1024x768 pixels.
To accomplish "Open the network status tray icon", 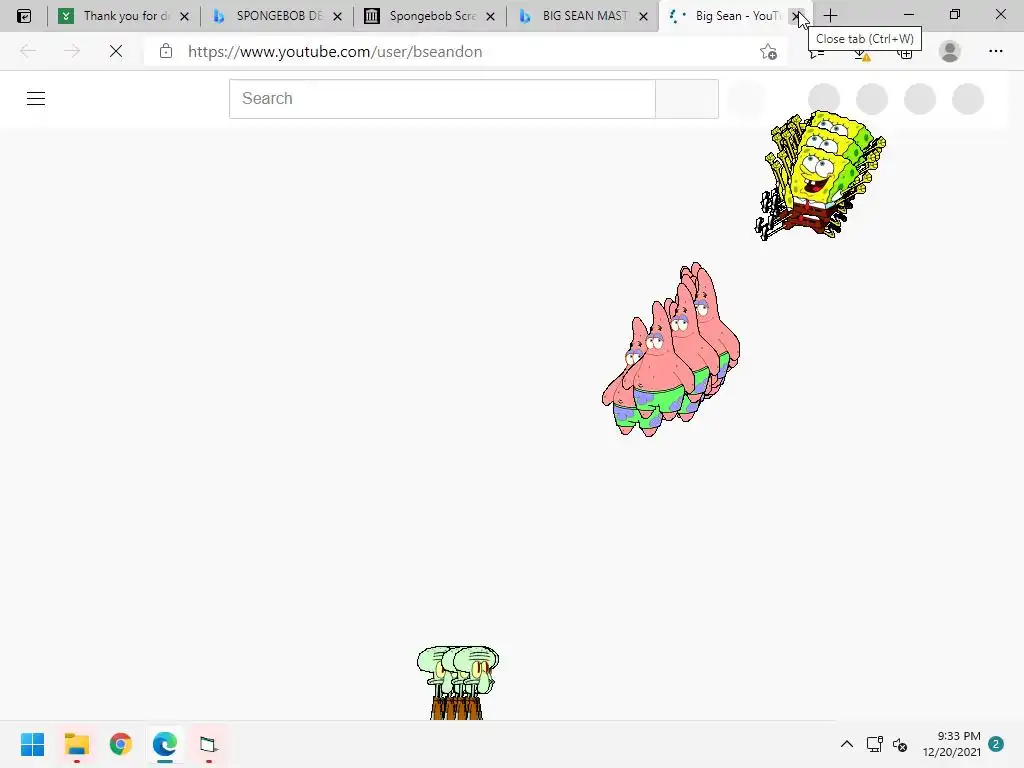I will click(874, 744).
